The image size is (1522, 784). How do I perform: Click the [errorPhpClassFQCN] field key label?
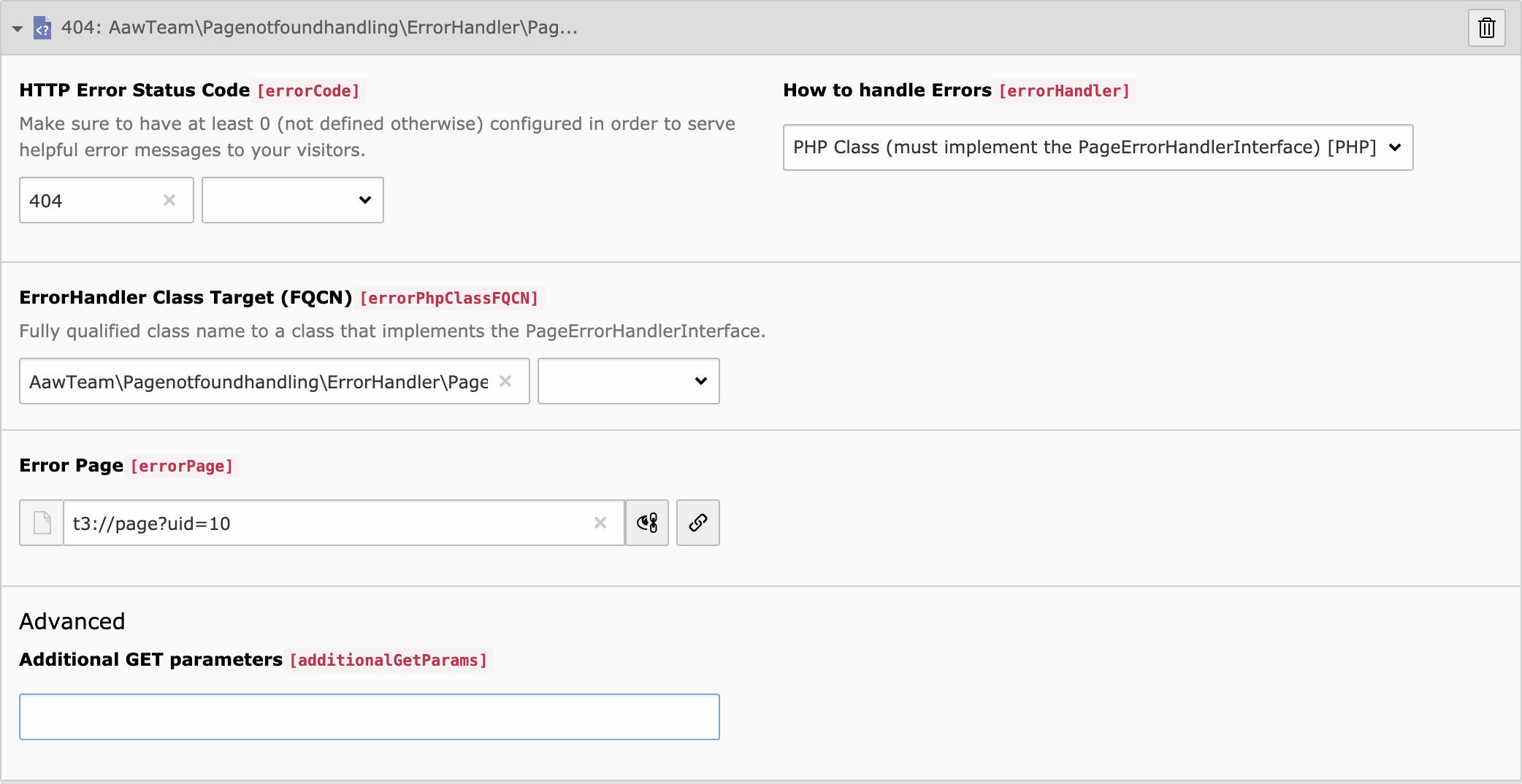coord(449,299)
